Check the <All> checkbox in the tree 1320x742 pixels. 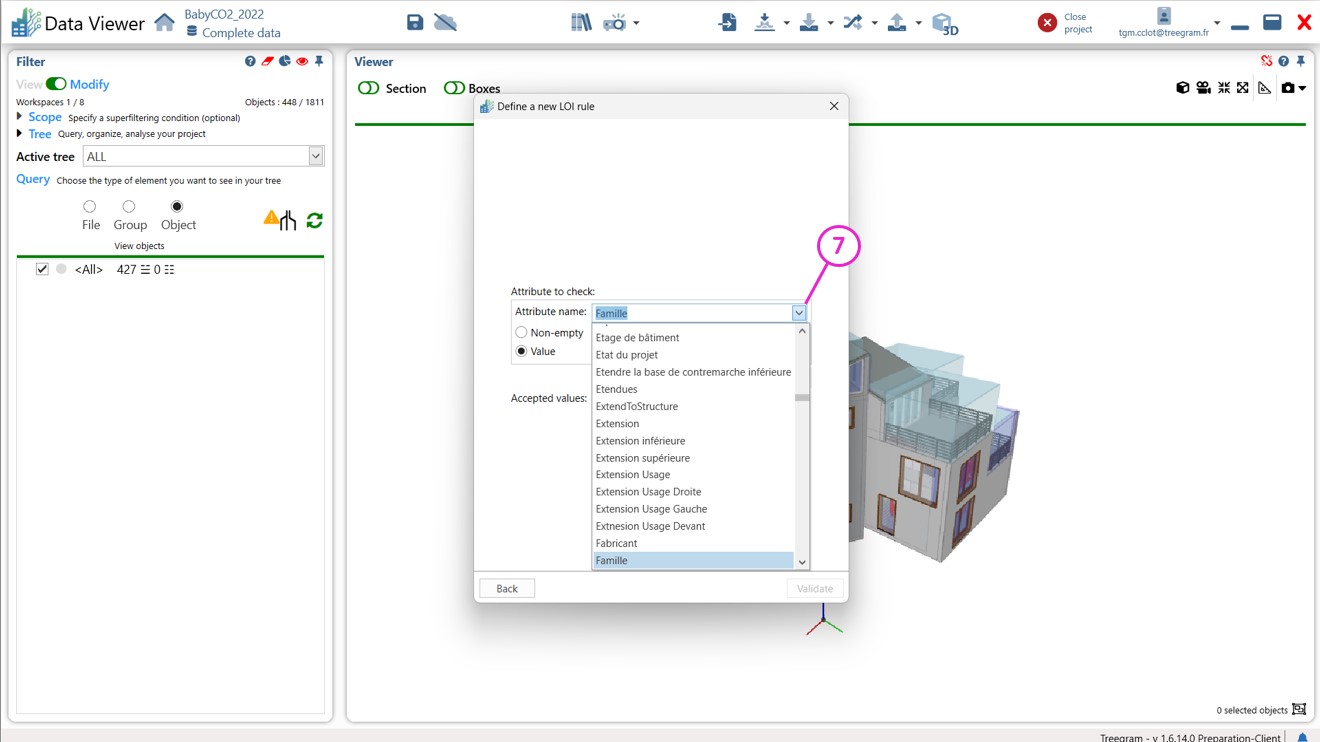click(x=42, y=269)
